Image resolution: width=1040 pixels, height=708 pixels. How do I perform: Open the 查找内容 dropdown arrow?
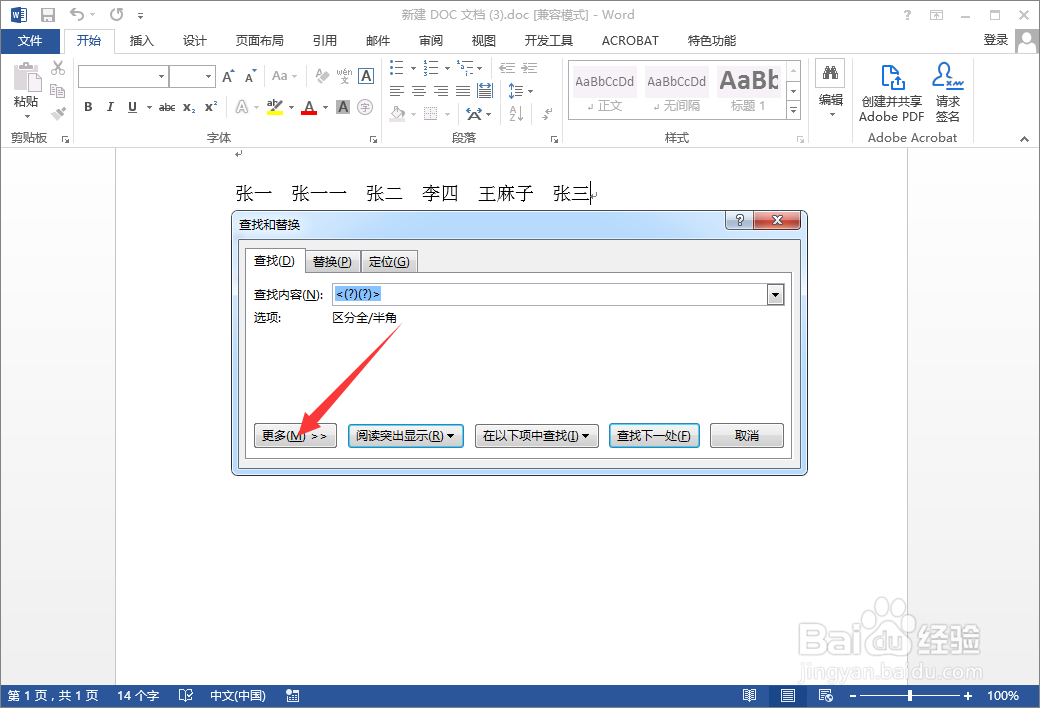tap(775, 294)
